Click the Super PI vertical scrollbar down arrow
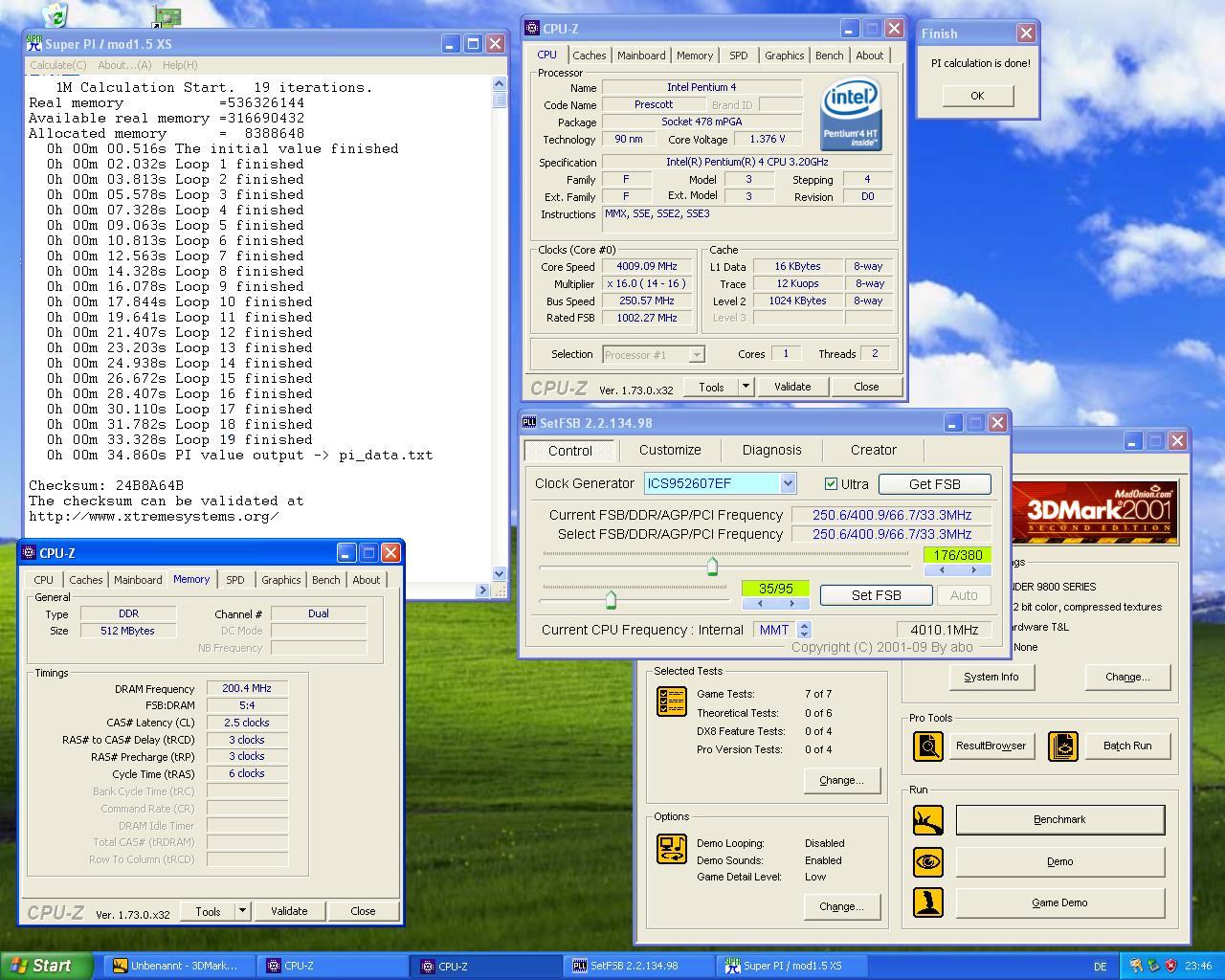This screenshot has height=980, width=1225. [499, 573]
